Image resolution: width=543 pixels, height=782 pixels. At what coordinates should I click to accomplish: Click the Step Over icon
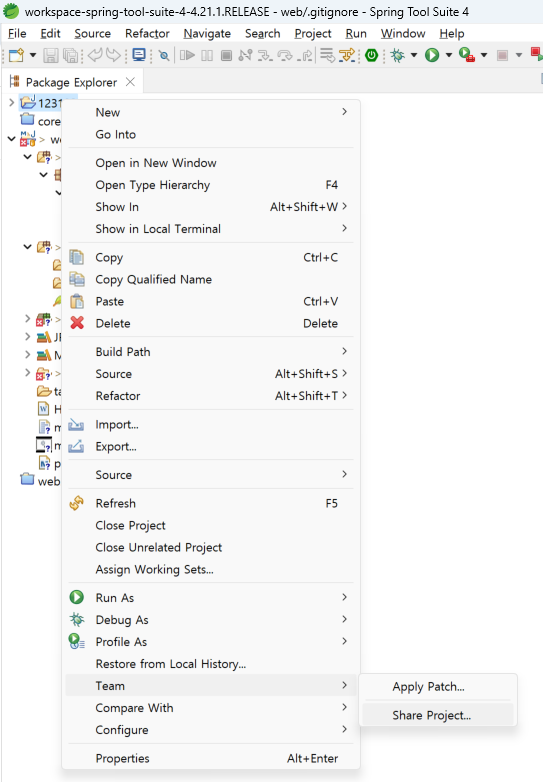tap(285, 55)
